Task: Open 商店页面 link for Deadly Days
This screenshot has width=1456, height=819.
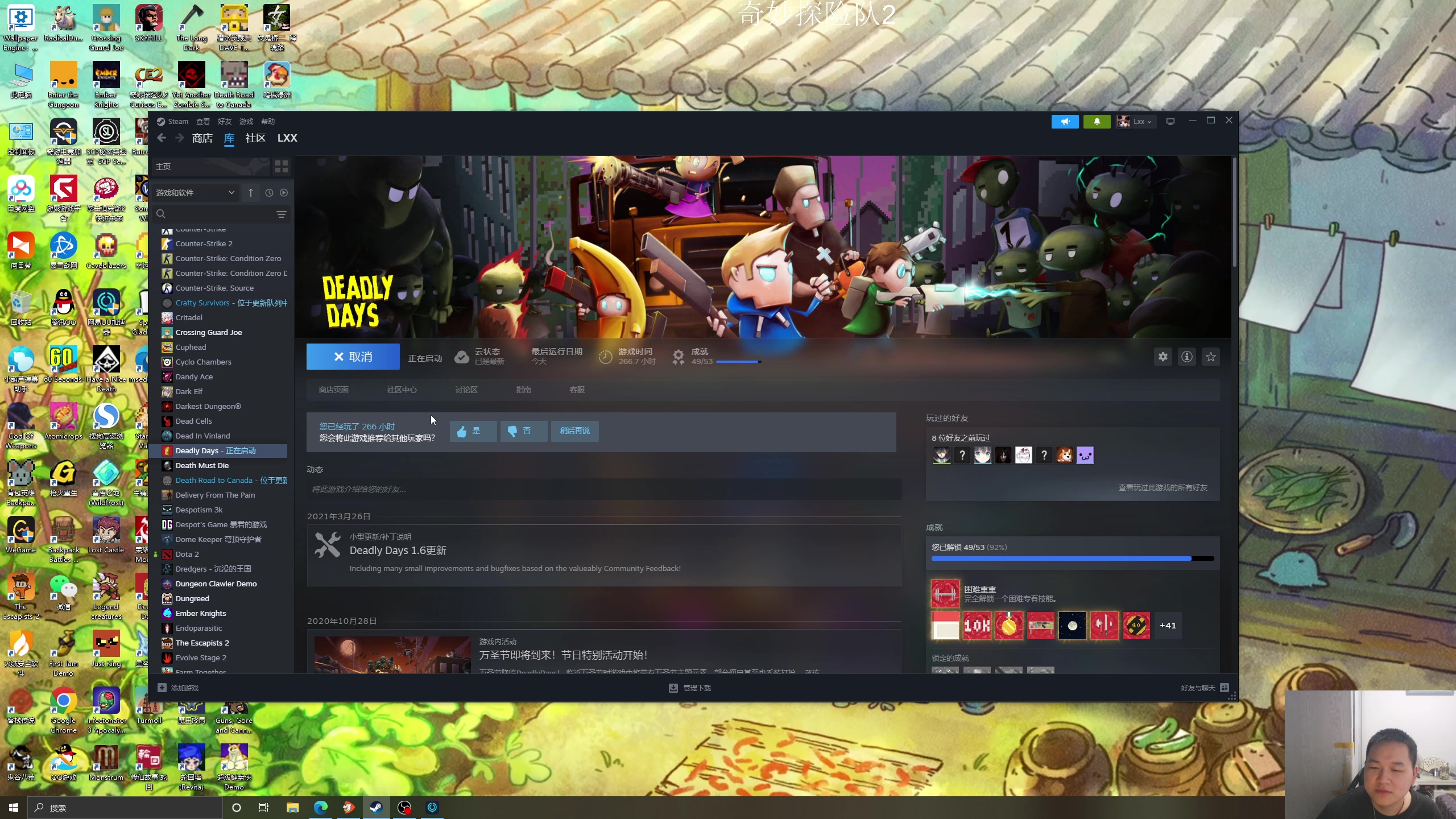Action: click(334, 390)
